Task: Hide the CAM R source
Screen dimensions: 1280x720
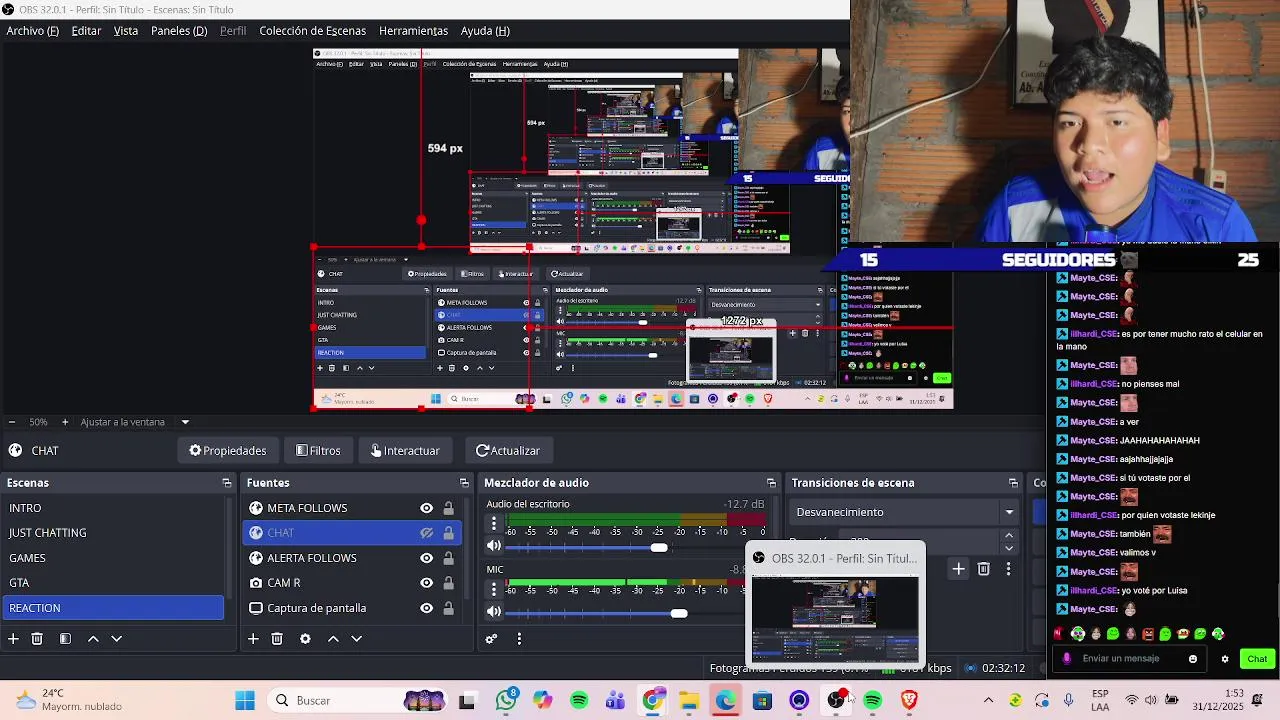Action: [x=427, y=583]
